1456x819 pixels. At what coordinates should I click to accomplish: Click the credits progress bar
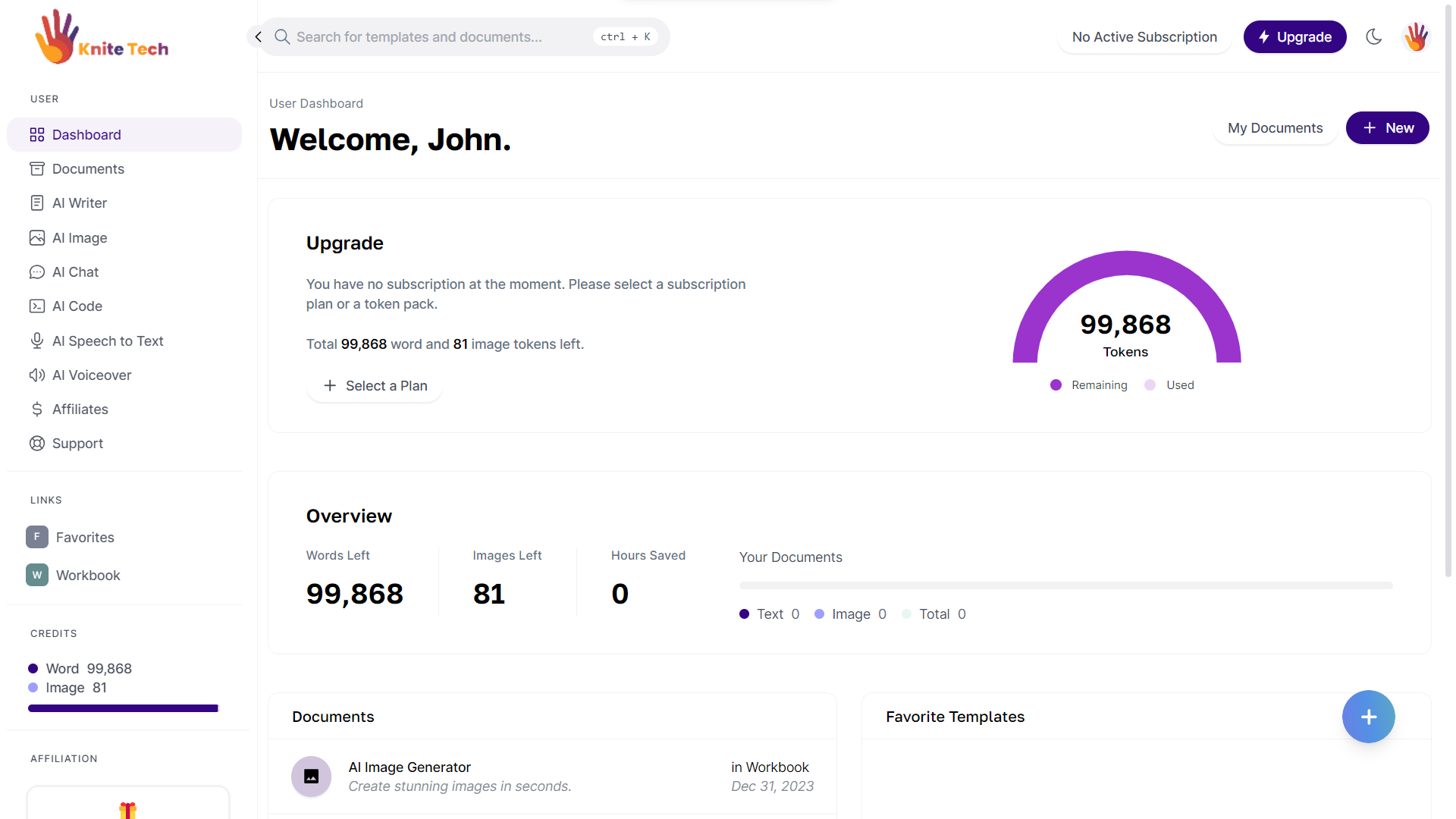pyautogui.click(x=123, y=708)
